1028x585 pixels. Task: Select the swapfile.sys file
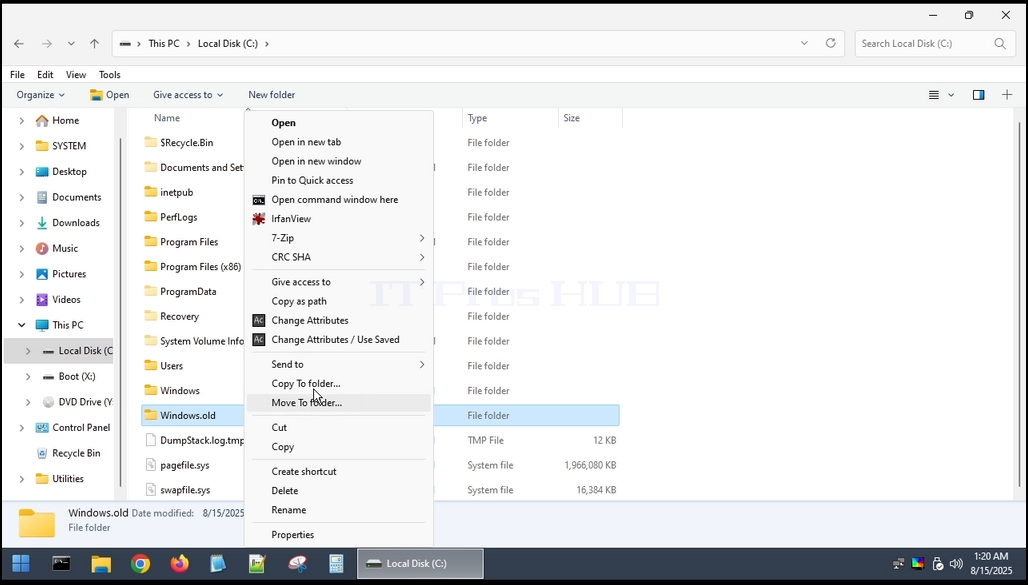(x=185, y=490)
